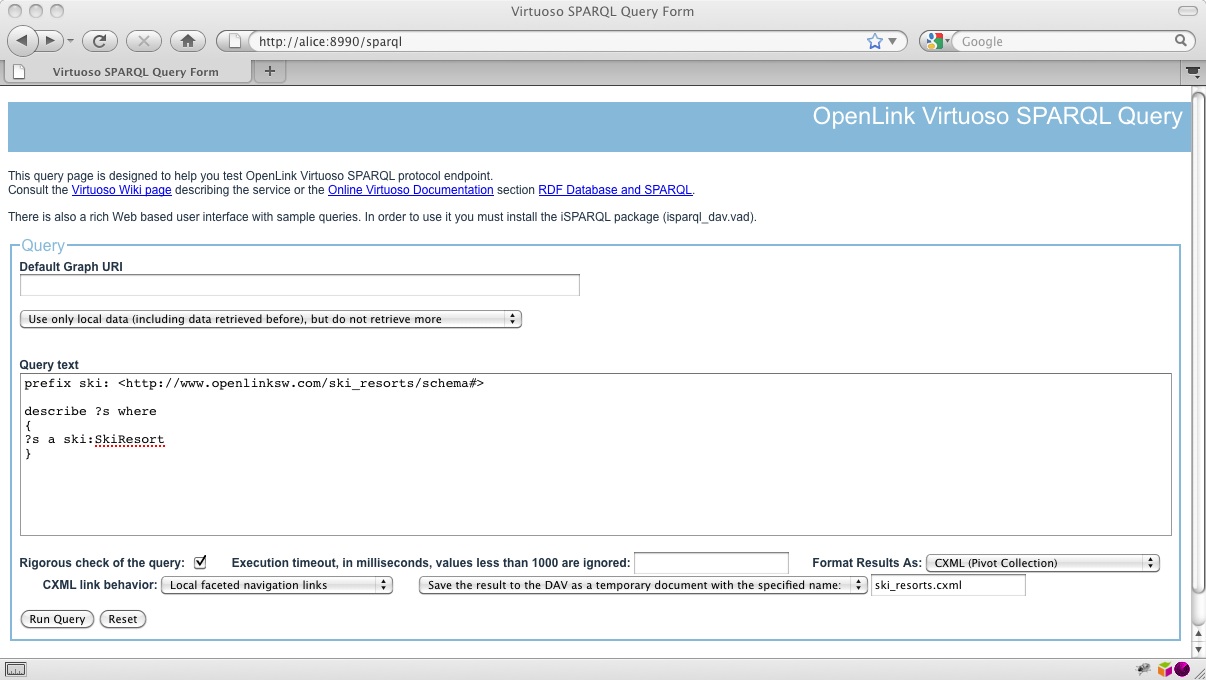Open the Online Virtuoso Documentation link
The image size is (1206, 680).
point(411,189)
